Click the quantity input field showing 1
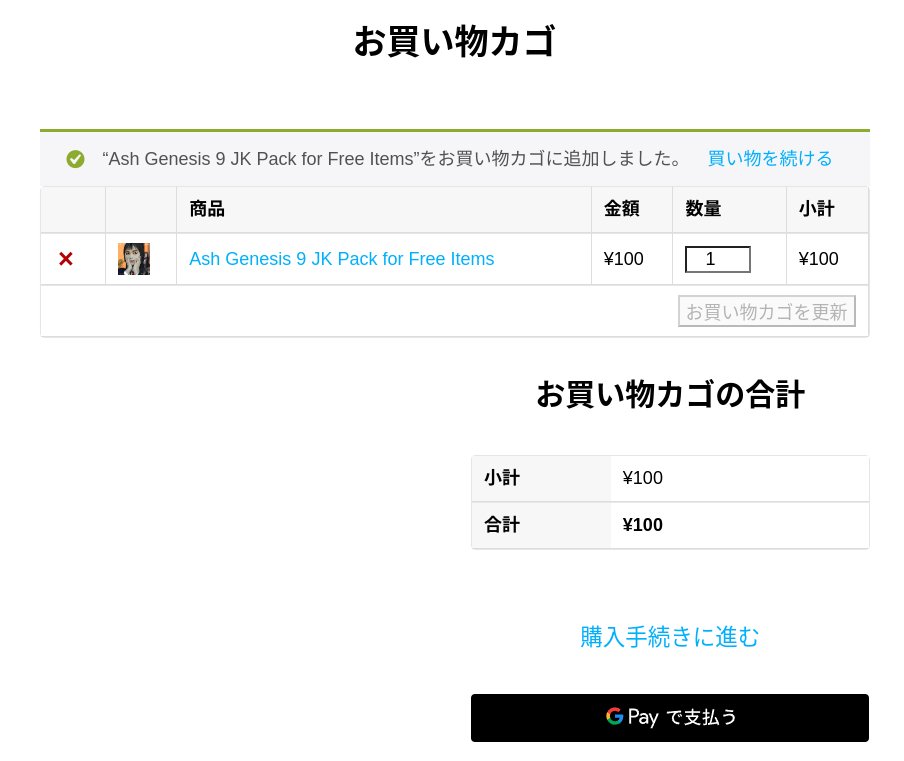The width and height of the screenshot is (904, 761). (717, 259)
